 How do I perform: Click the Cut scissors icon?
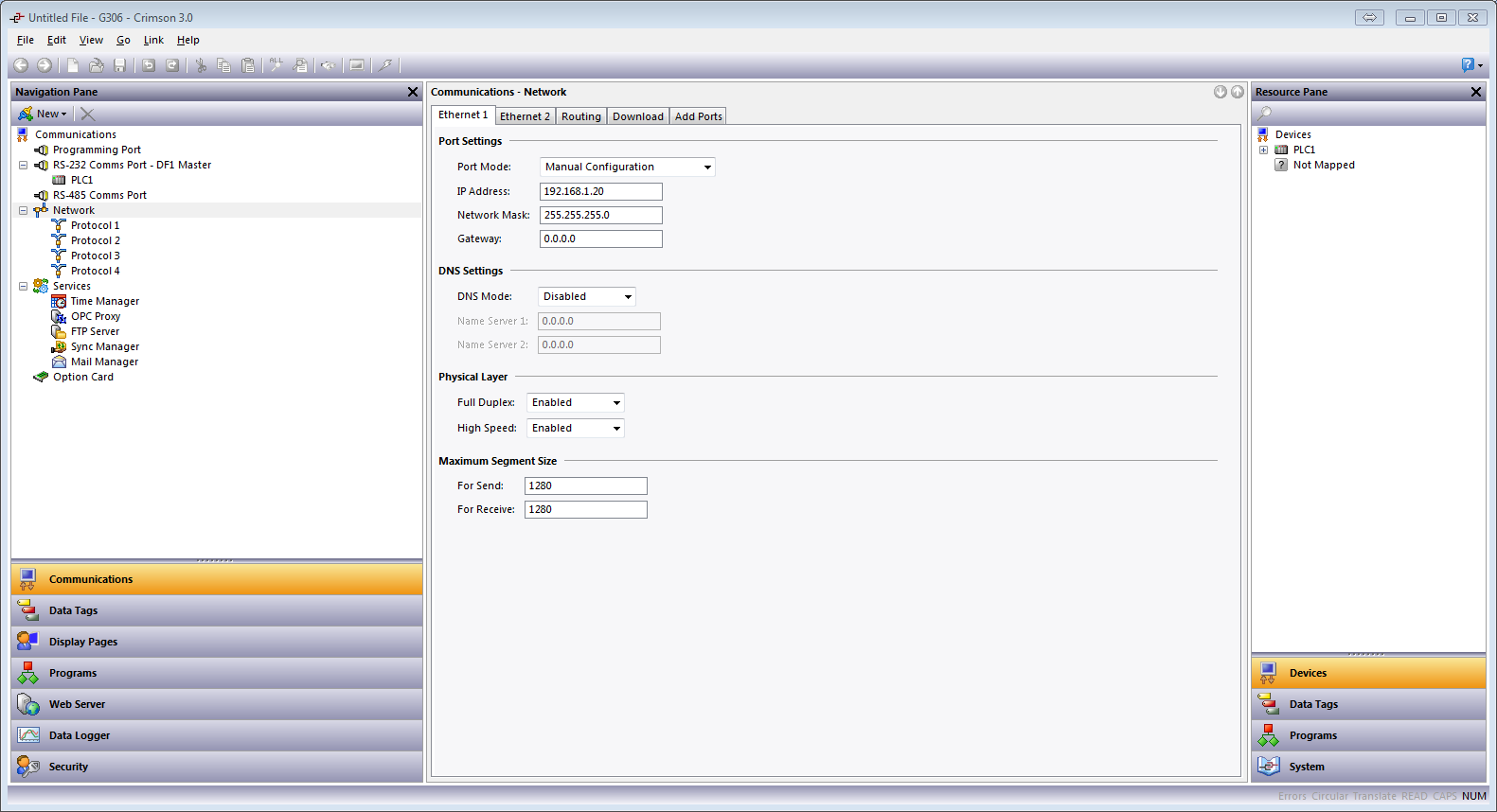coord(201,65)
